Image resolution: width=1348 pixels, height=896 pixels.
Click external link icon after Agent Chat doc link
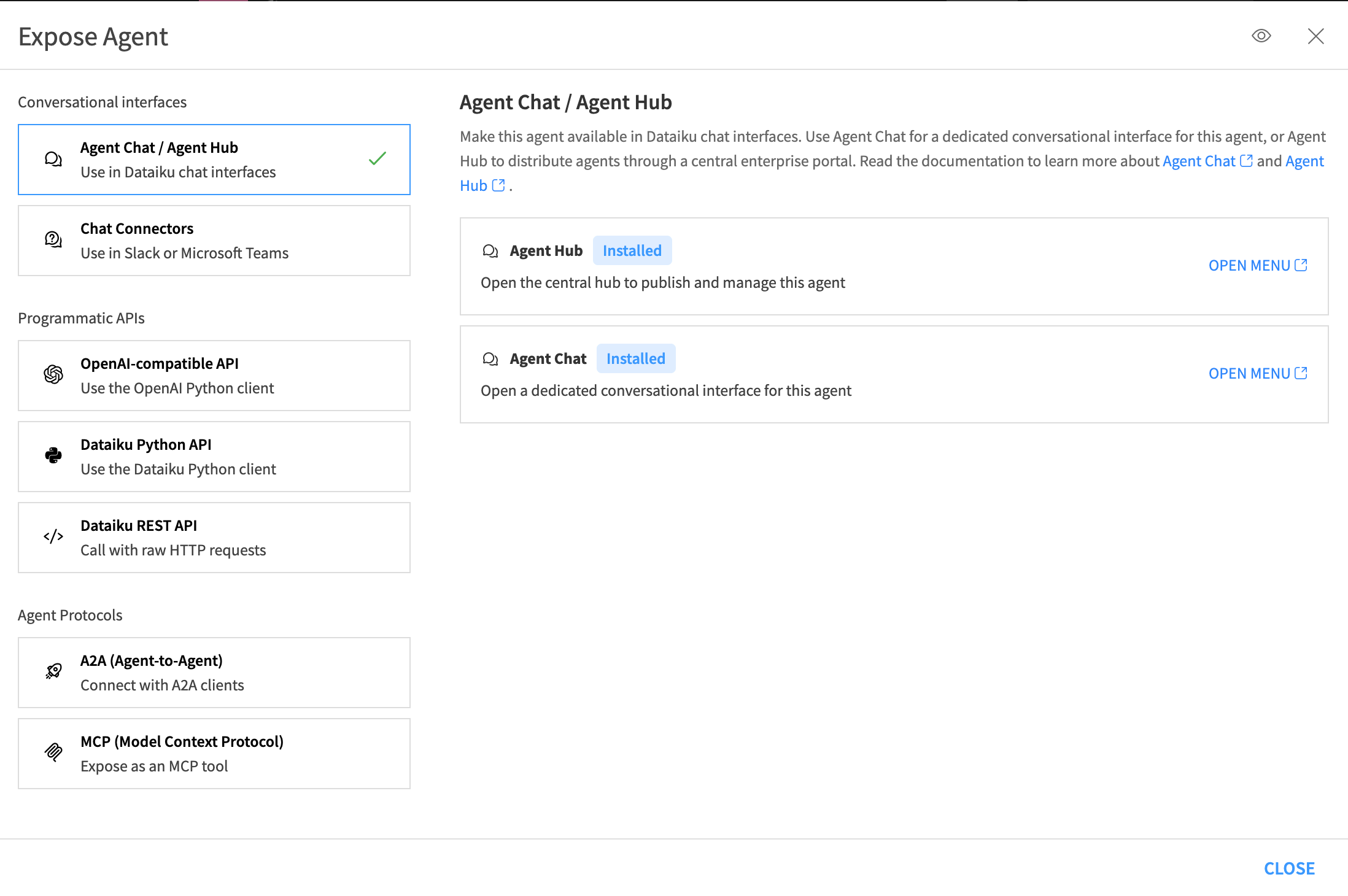point(1246,161)
